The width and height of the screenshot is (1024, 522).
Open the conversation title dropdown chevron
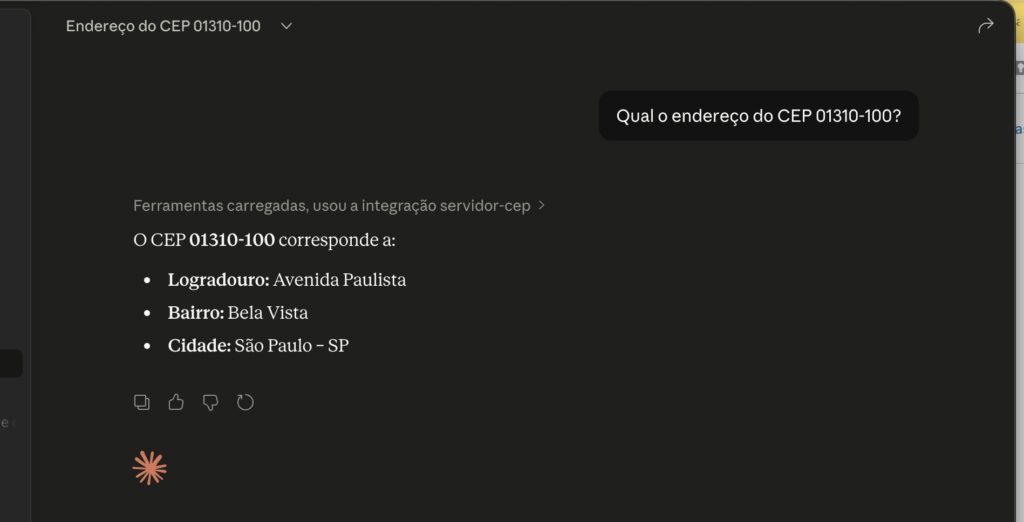286,26
